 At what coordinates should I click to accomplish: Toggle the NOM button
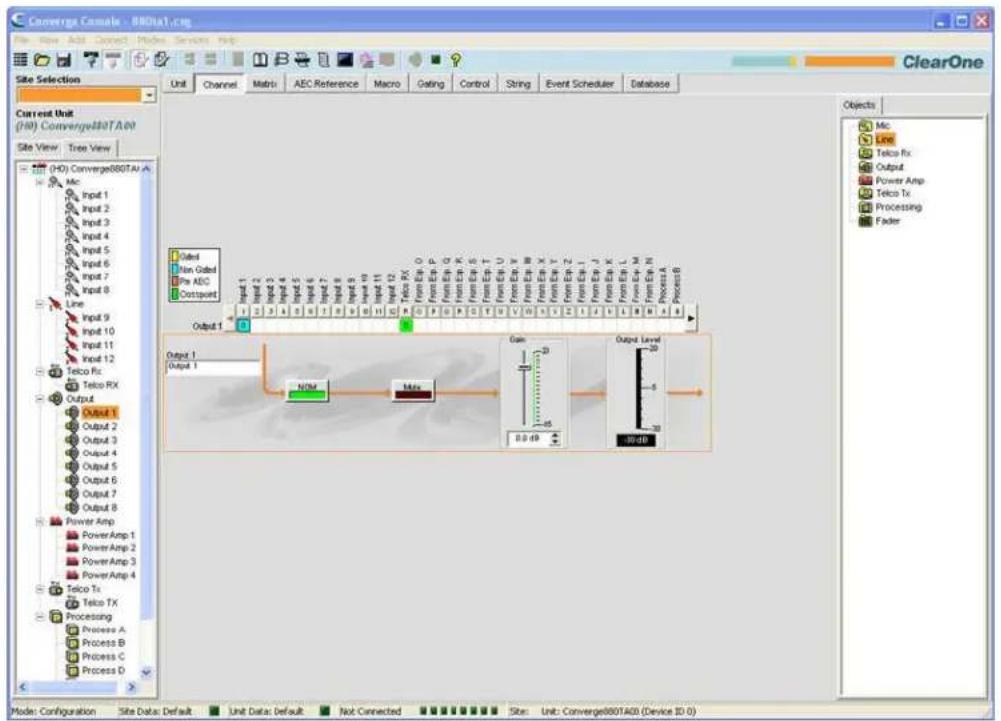(307, 390)
